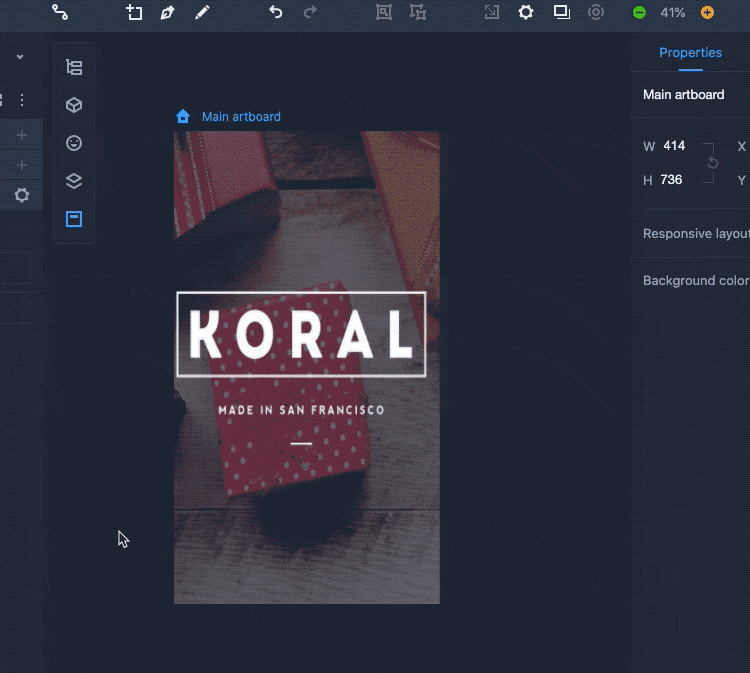Select the Pen tool in toolbar
Viewport: 750px width, 673px height.
[x=167, y=12]
